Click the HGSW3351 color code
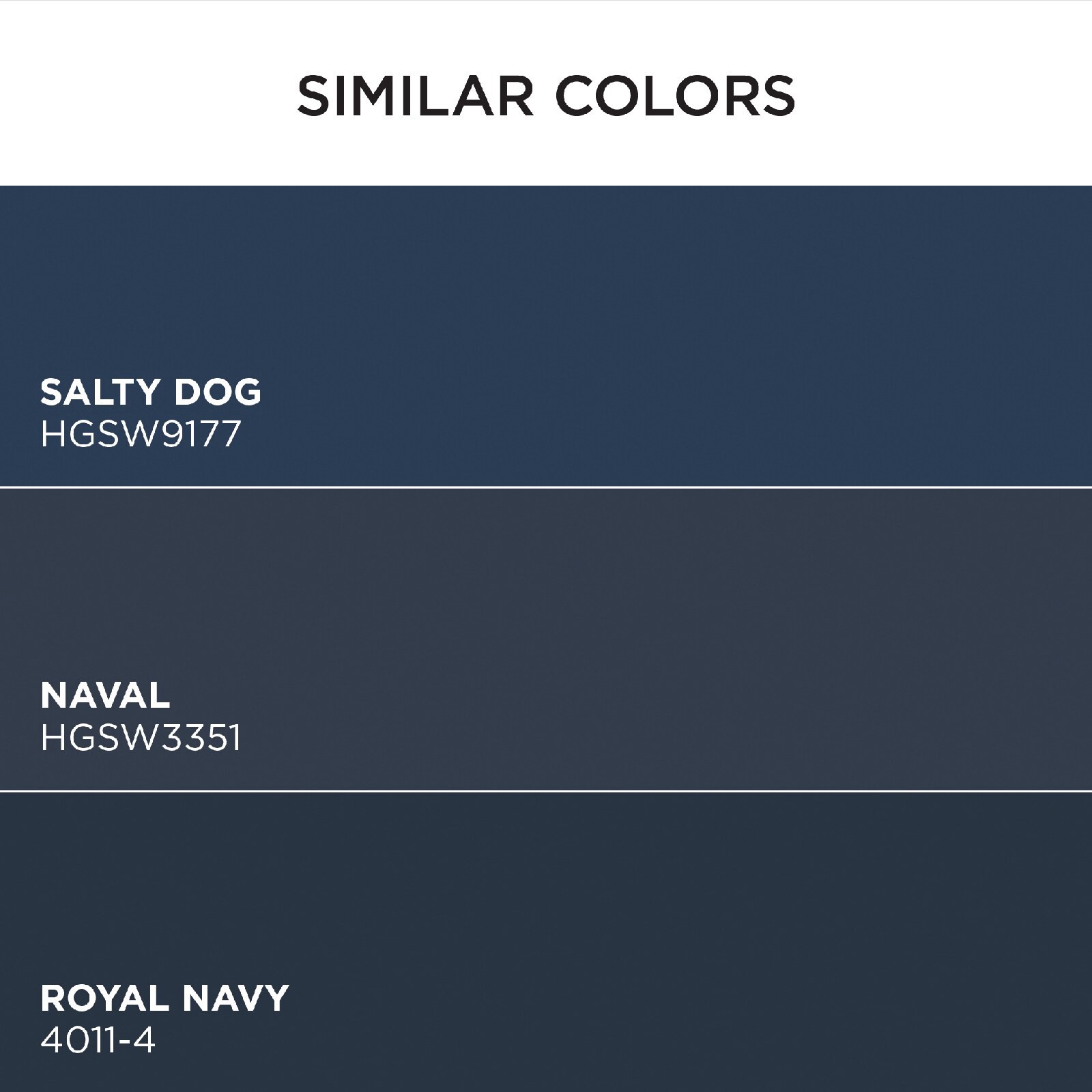Viewport: 1092px width, 1092px height. click(x=141, y=738)
